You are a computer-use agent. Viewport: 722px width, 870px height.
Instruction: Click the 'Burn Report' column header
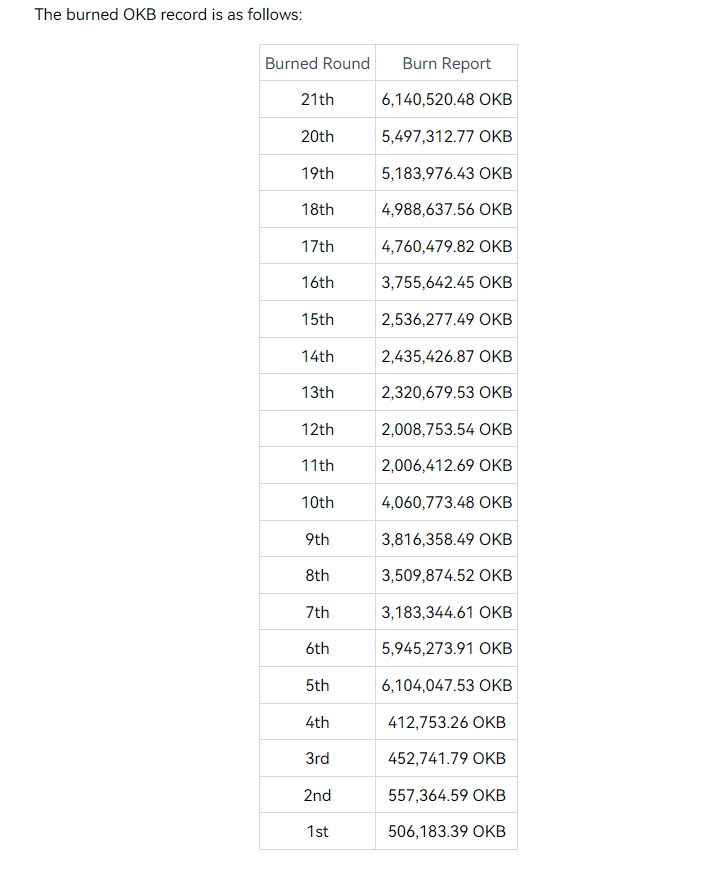point(446,63)
